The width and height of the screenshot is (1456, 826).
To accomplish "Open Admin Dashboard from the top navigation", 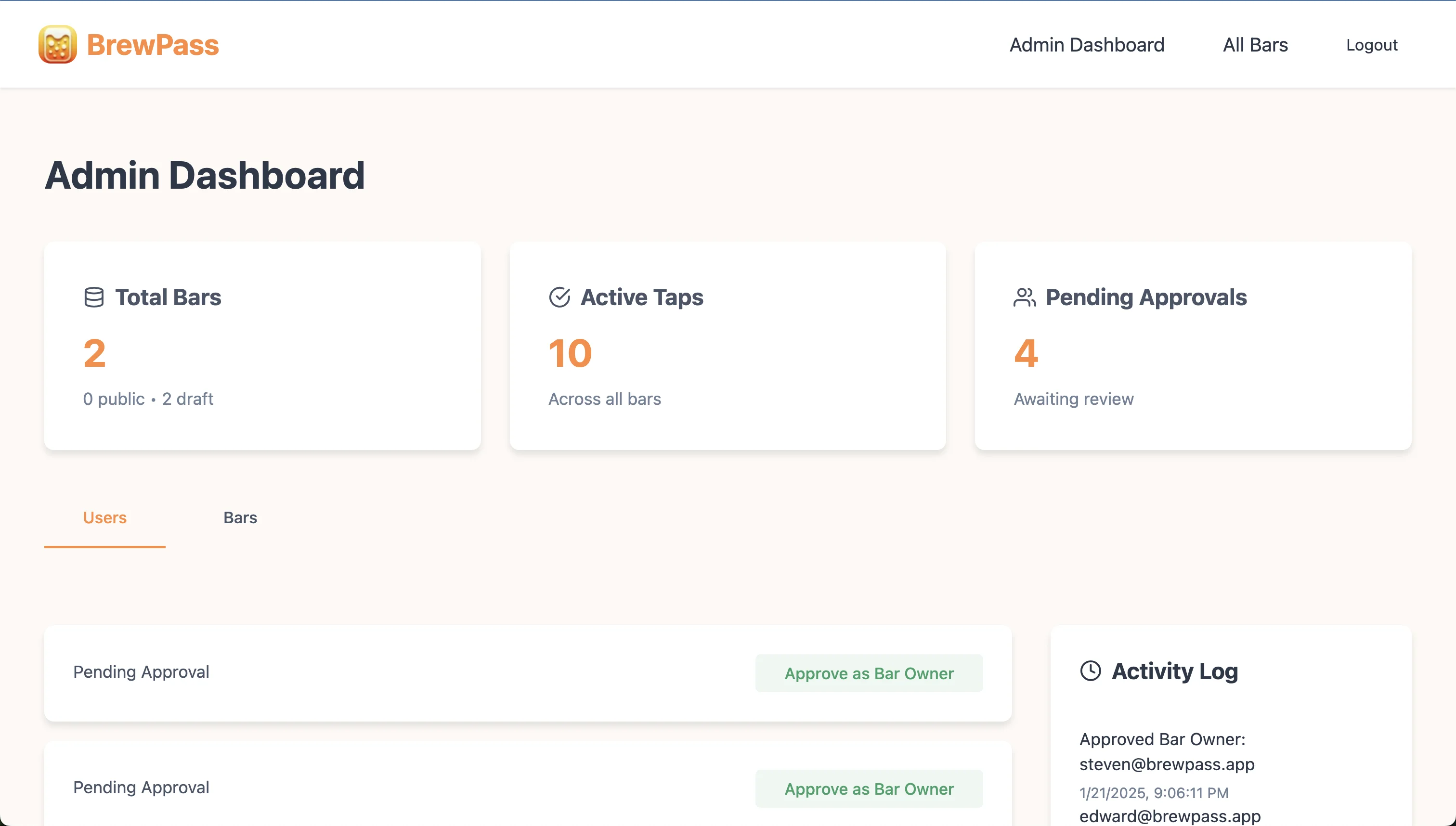I will tap(1087, 45).
